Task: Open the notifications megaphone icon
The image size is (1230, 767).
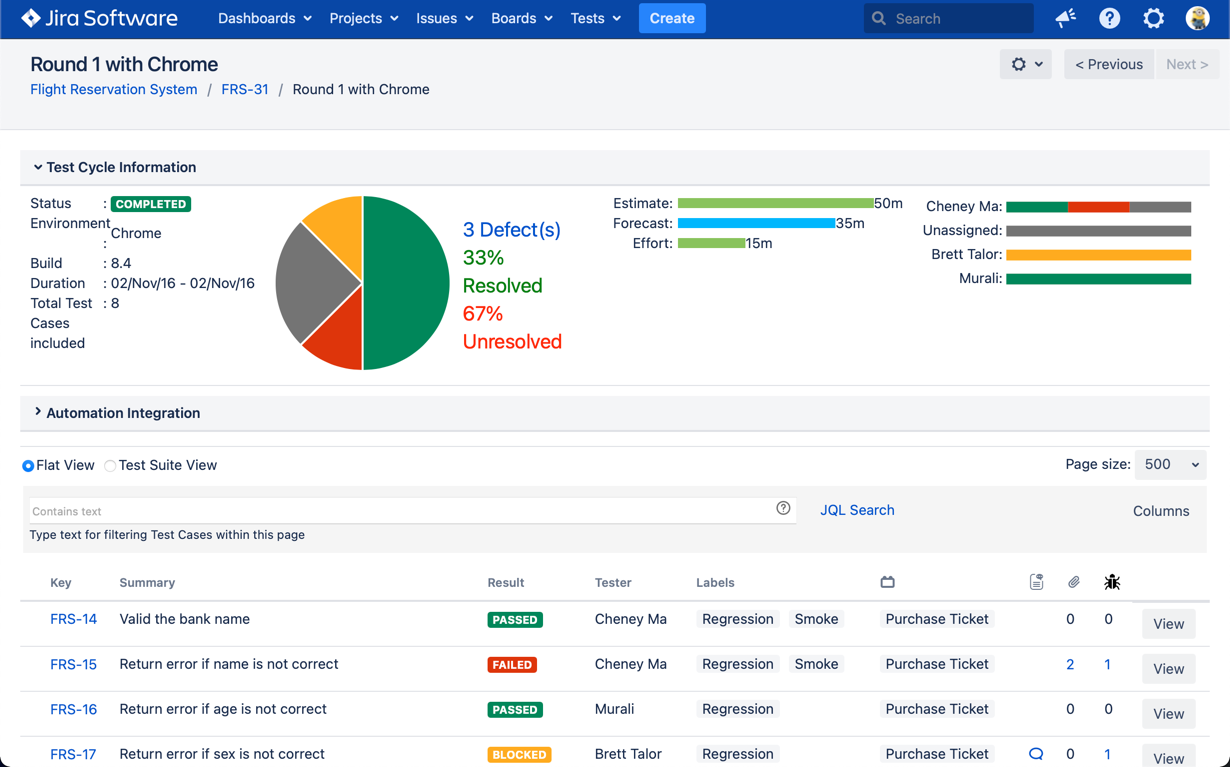Action: [x=1065, y=18]
